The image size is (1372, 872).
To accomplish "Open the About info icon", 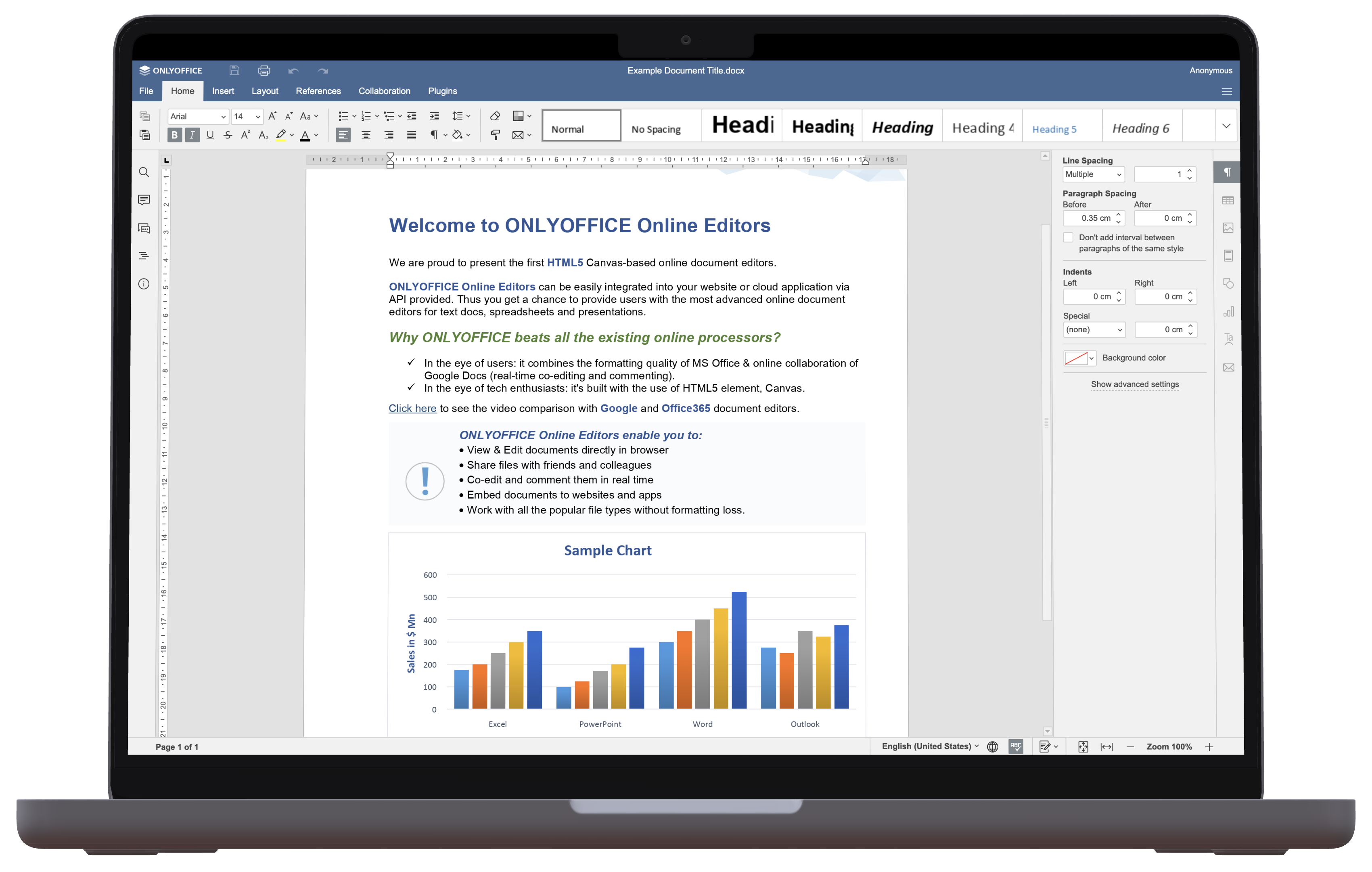I will click(144, 284).
